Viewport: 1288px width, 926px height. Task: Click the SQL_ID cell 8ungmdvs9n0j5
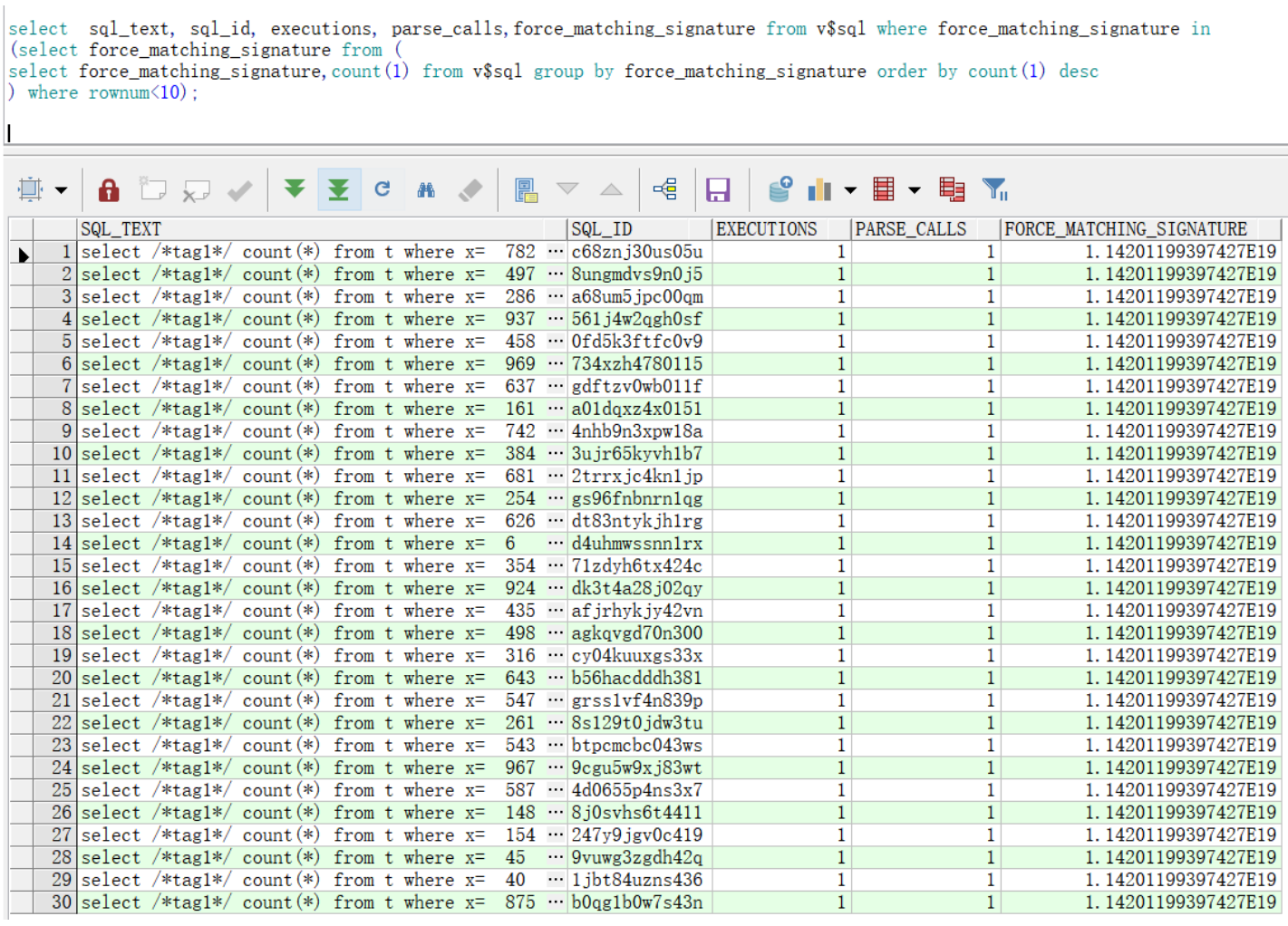point(640,275)
